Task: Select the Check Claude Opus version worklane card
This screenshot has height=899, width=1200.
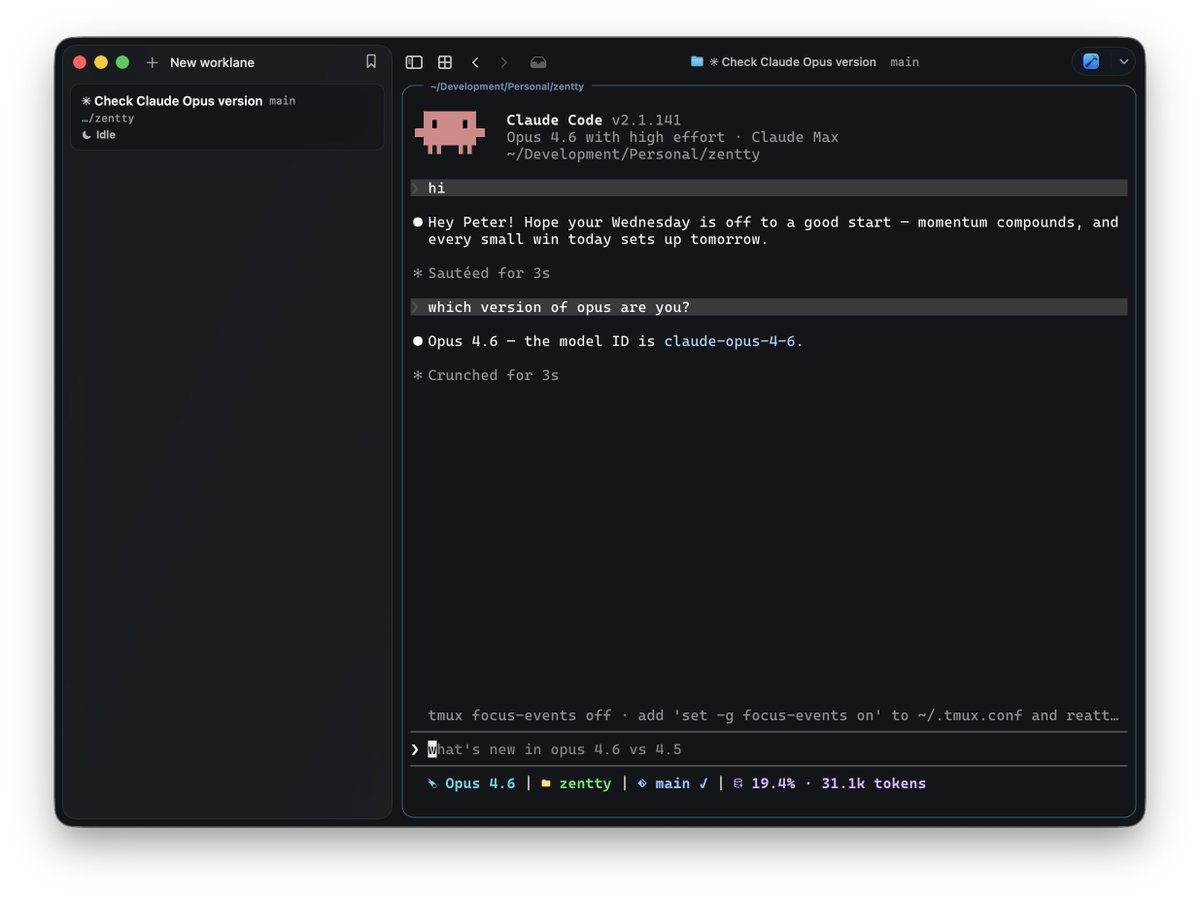Action: [x=227, y=117]
